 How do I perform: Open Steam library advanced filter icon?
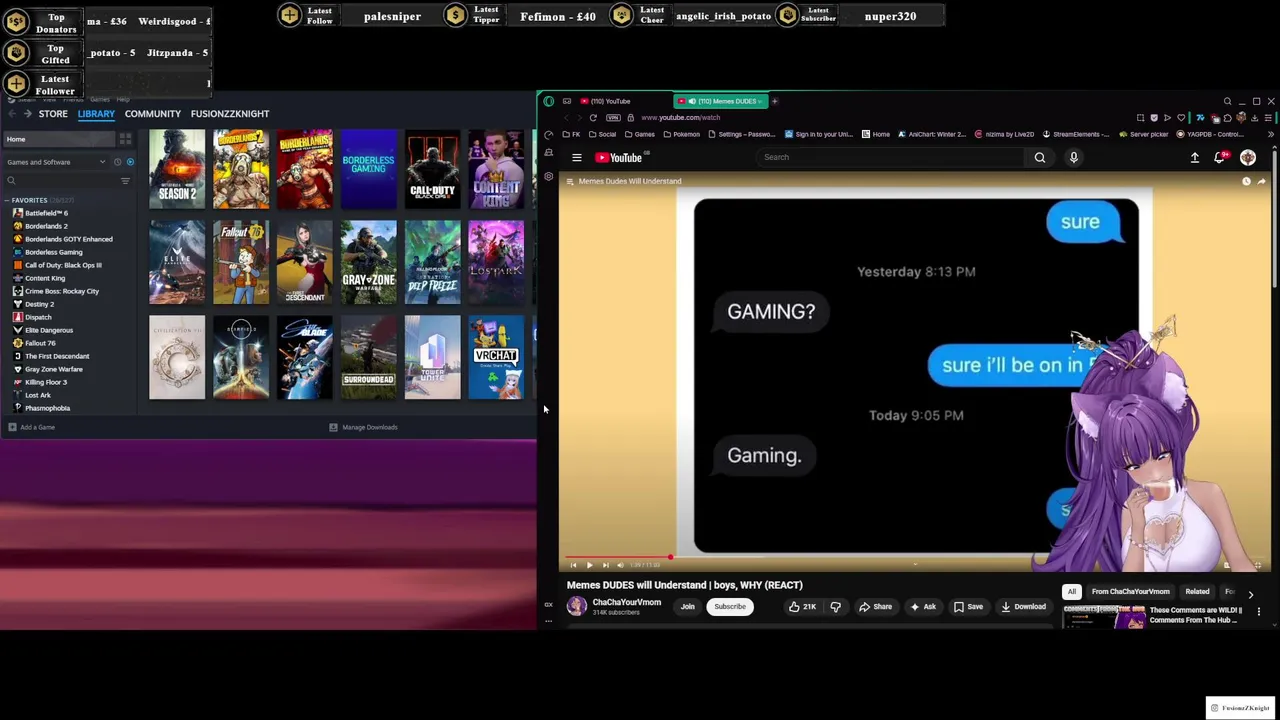point(125,181)
